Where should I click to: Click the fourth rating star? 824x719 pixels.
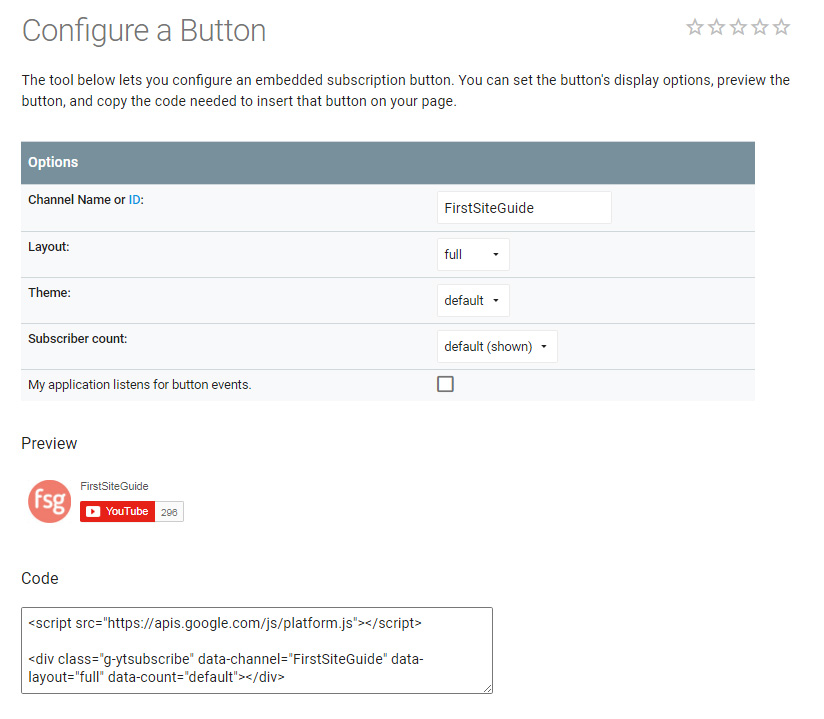(760, 27)
